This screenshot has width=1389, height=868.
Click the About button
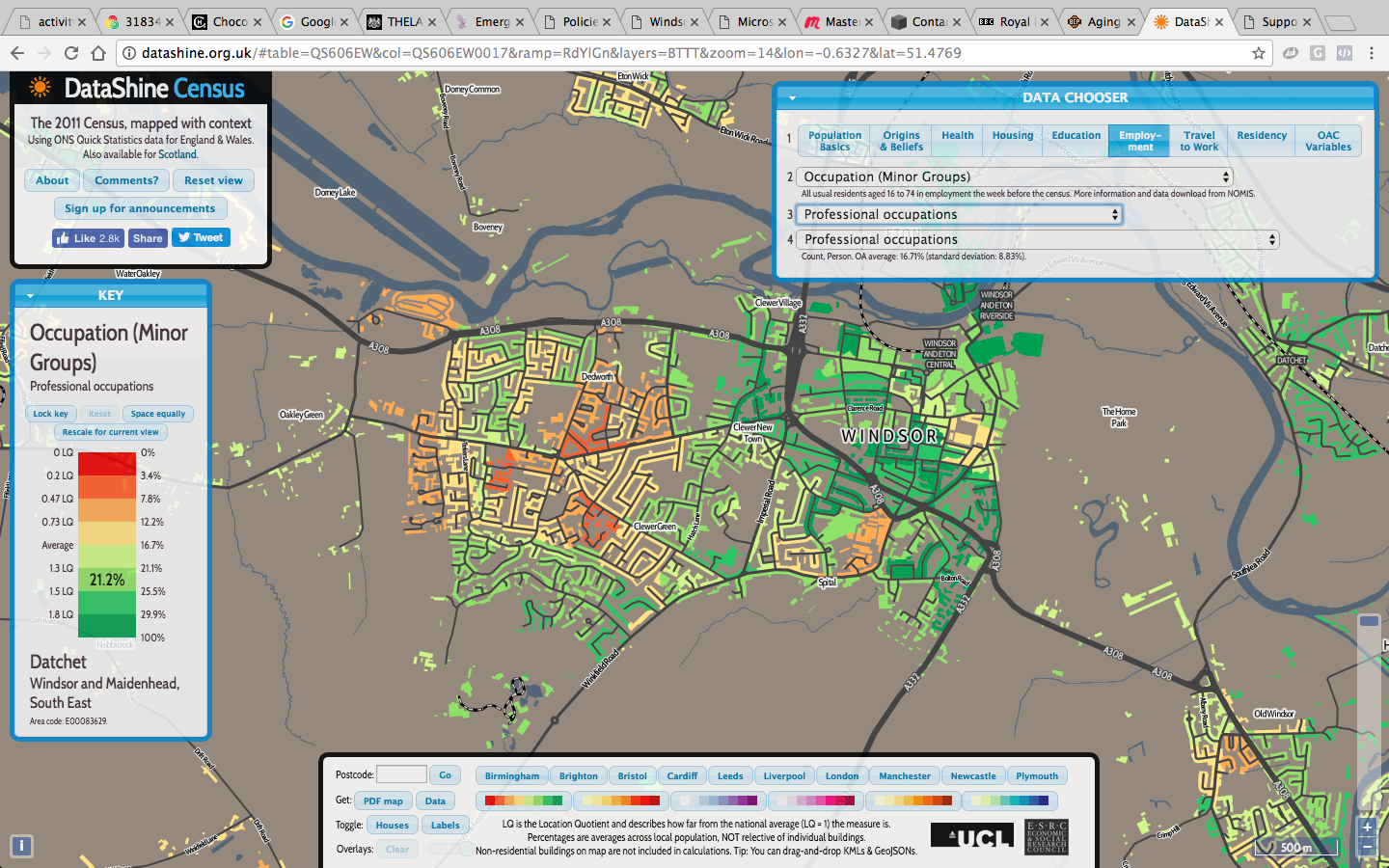[52, 180]
